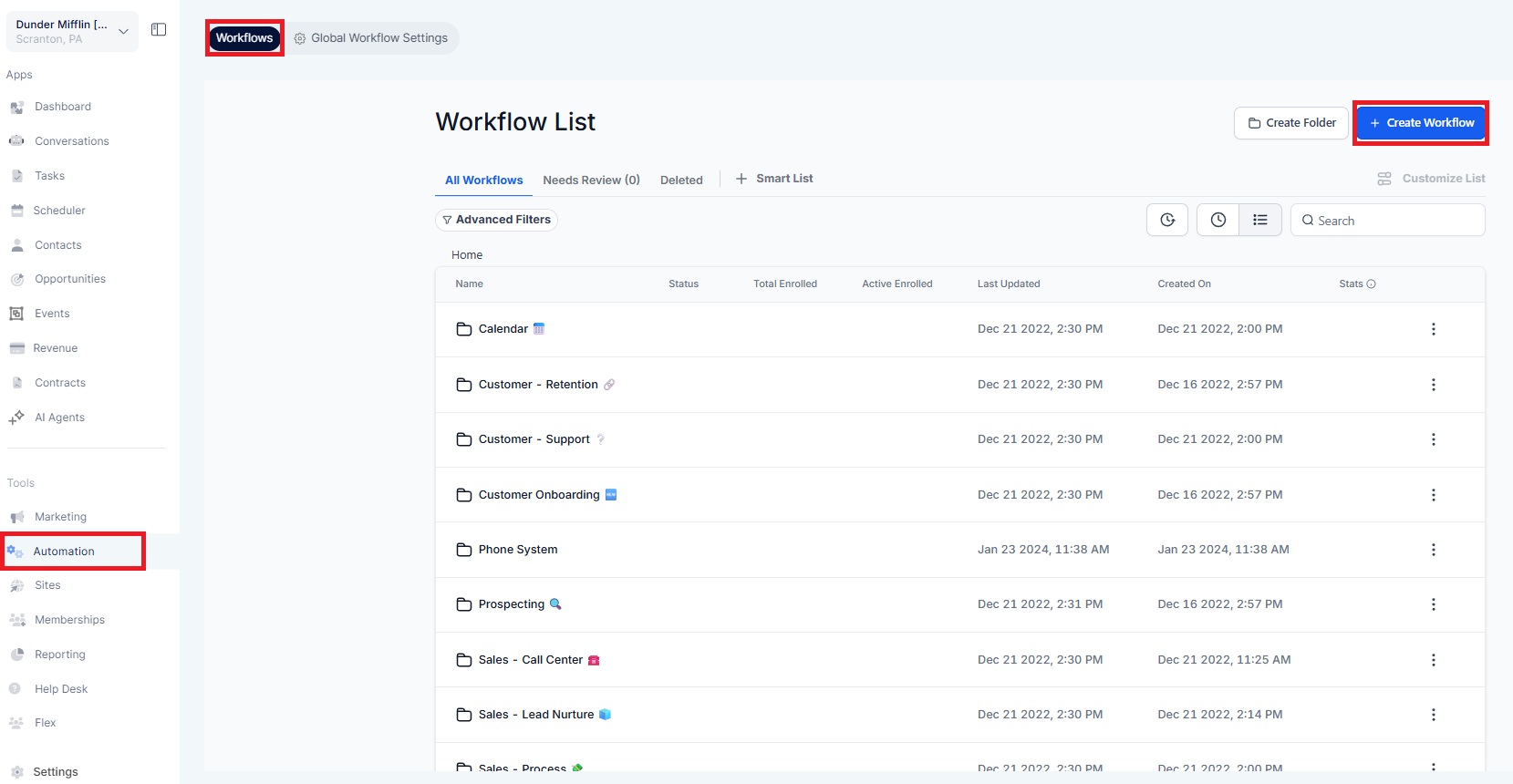Switch to the Workflows tab

[244, 38]
